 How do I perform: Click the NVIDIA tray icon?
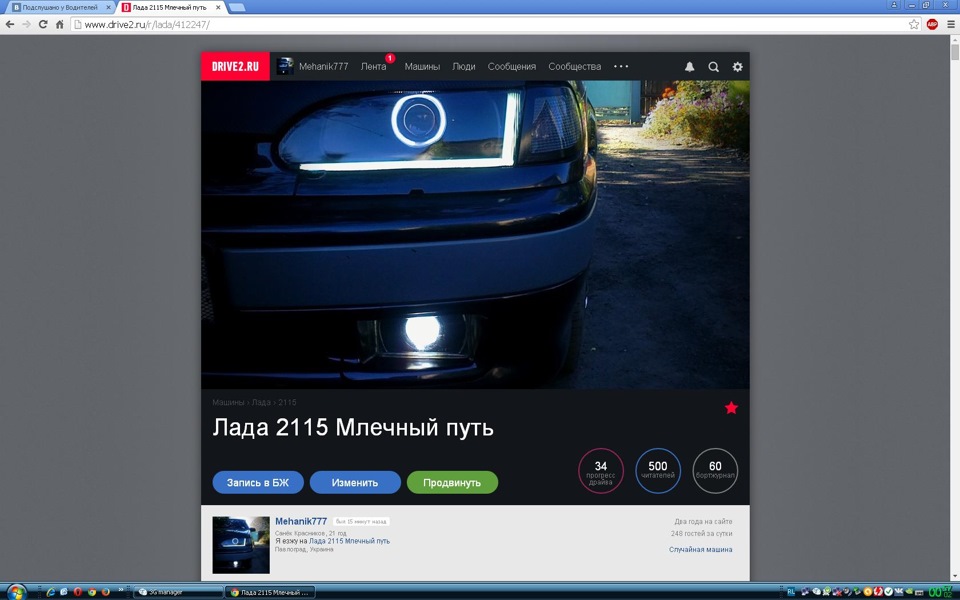(x=909, y=591)
